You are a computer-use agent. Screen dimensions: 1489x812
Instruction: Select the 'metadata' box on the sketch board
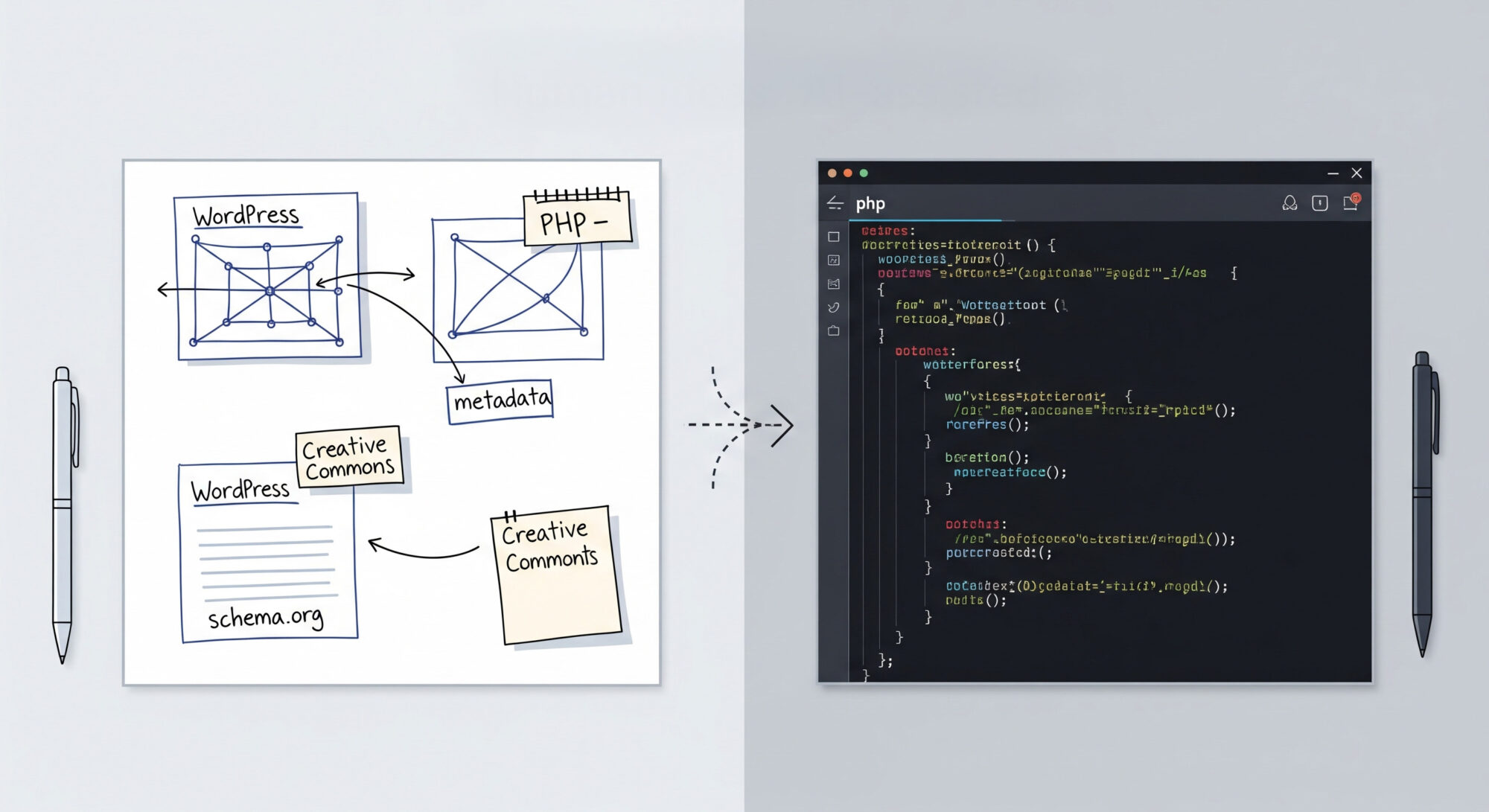[x=500, y=402]
